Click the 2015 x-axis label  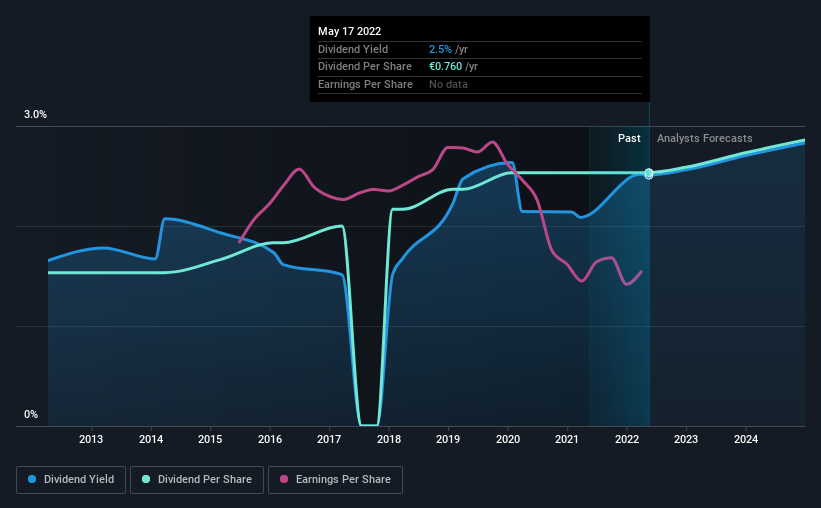point(210,439)
